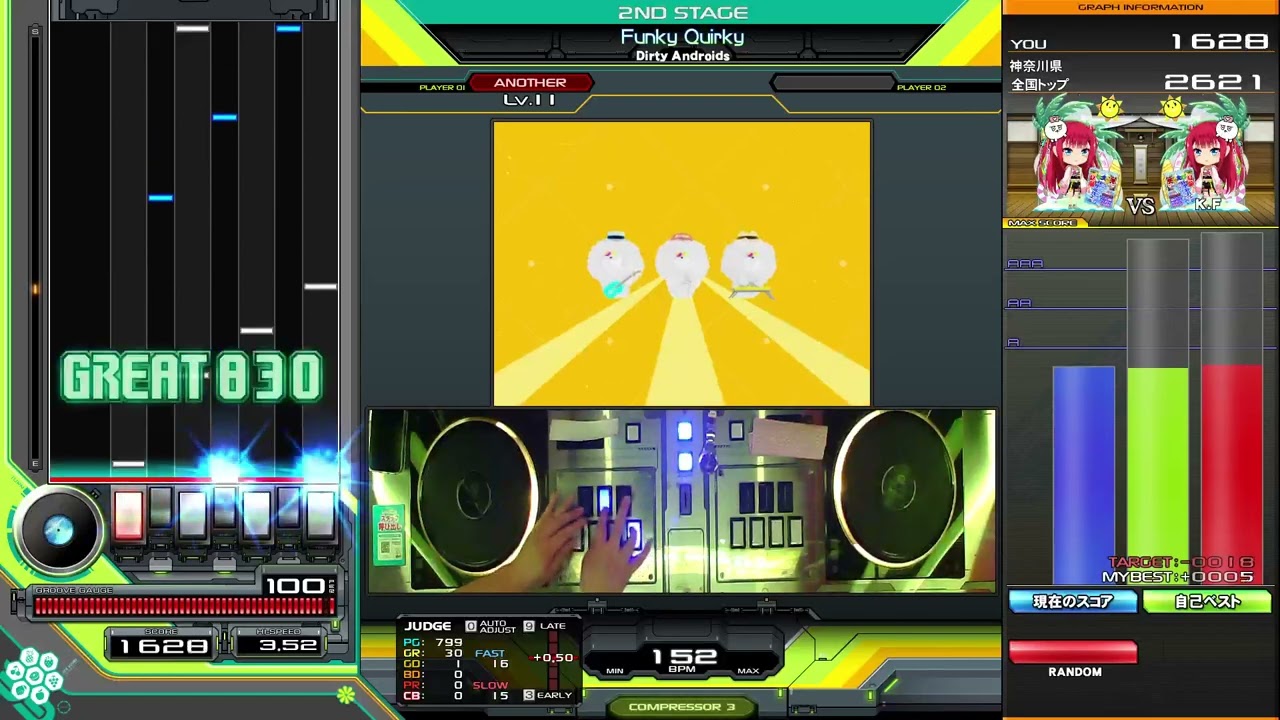Click the MYBEST:+0005 difference text
Screen dimensions: 1280x720
tap(1178, 577)
